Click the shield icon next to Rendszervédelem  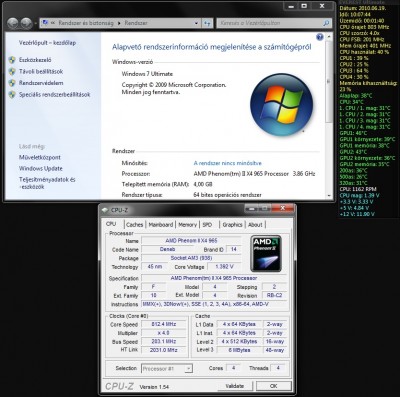pos(12,83)
